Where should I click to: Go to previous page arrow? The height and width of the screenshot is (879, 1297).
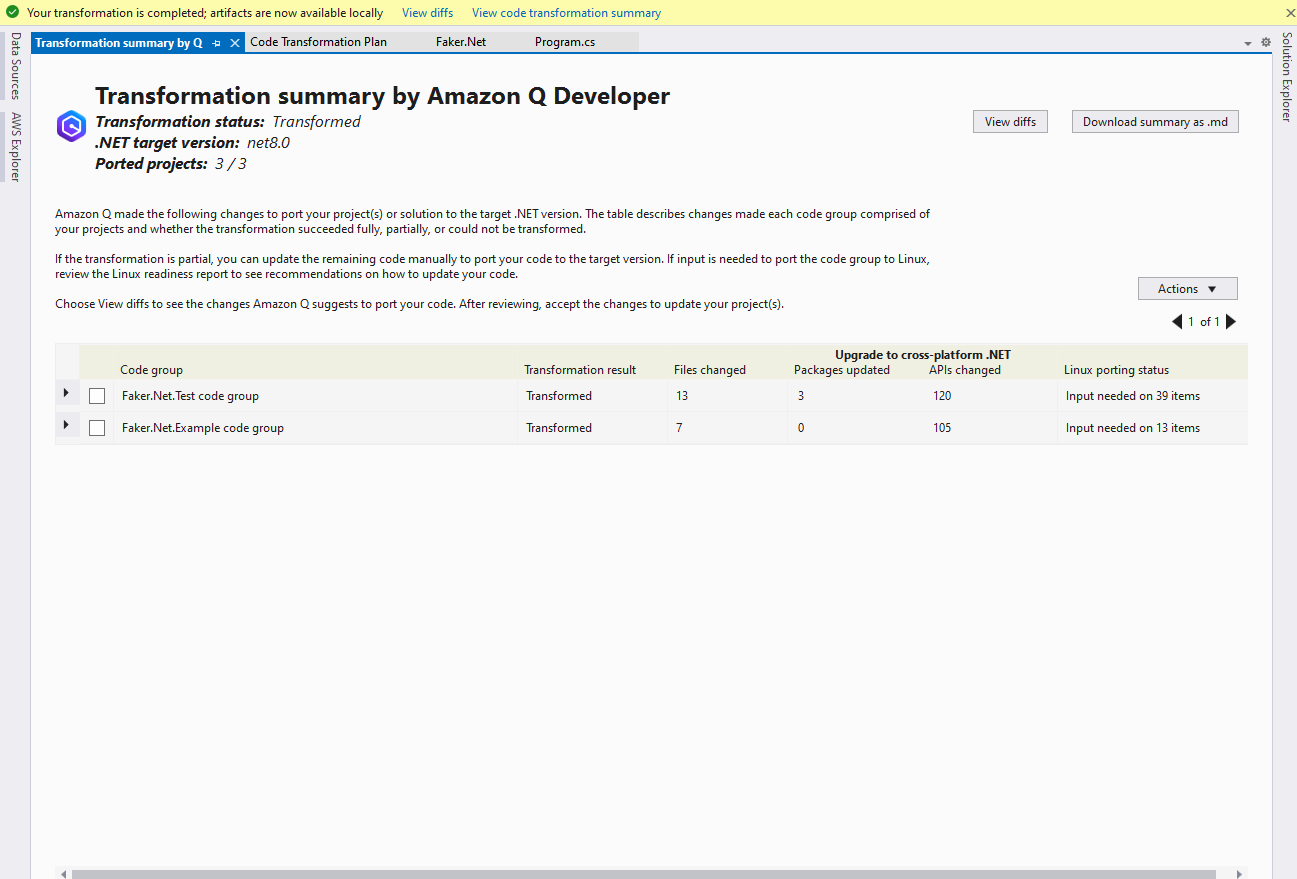point(1177,322)
